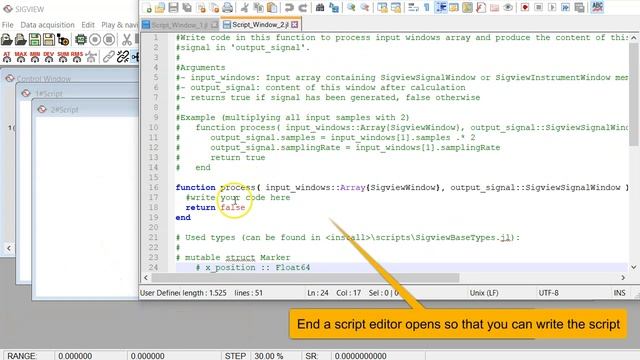Click Unix (LF) line ending in status bar

(x=484, y=293)
